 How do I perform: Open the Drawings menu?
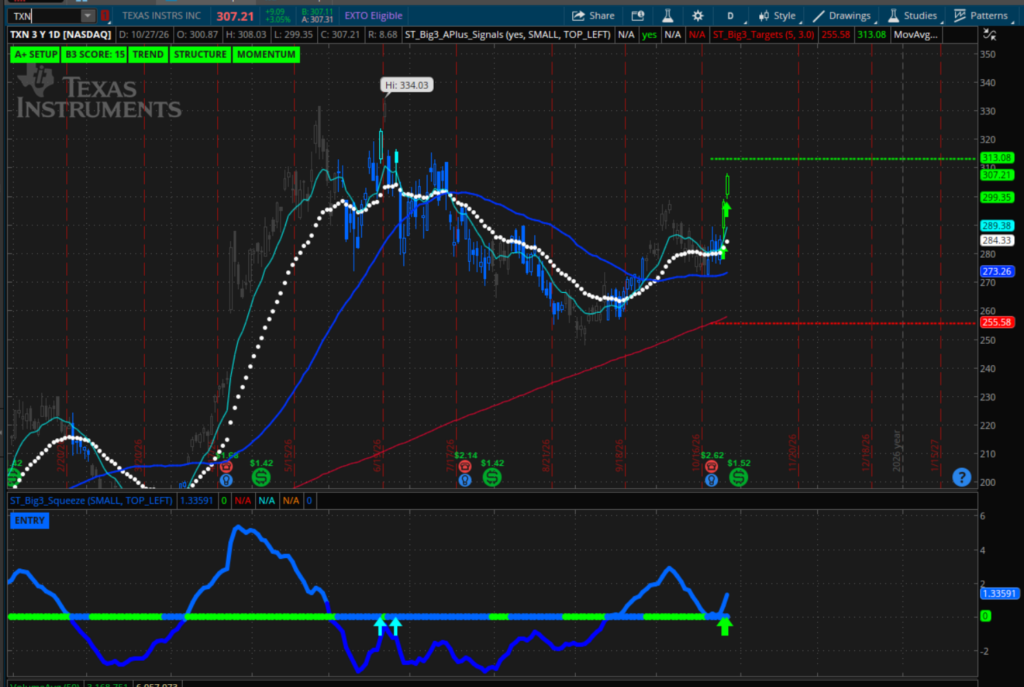(x=842, y=16)
